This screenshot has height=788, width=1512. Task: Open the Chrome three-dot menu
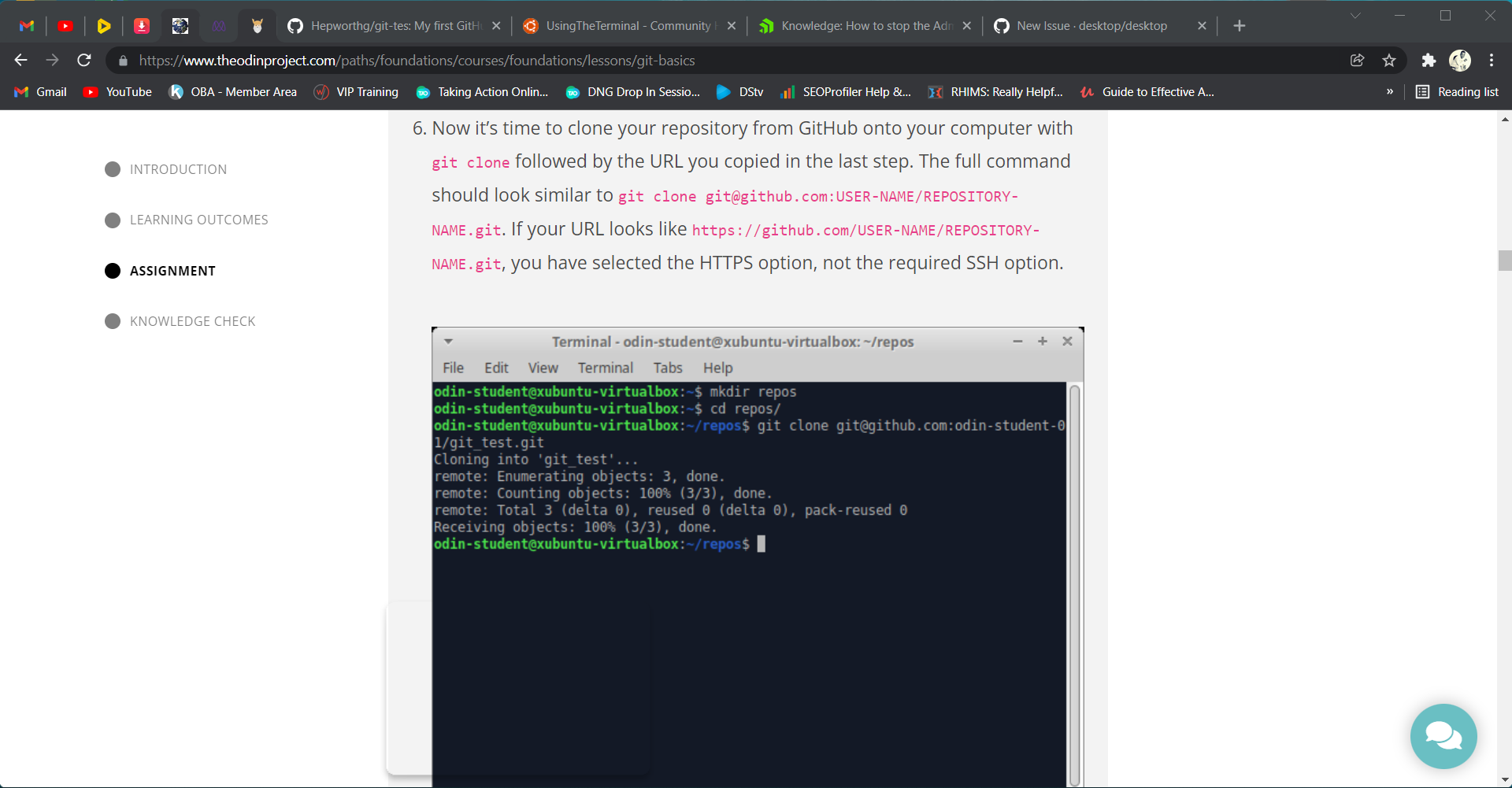click(1491, 60)
